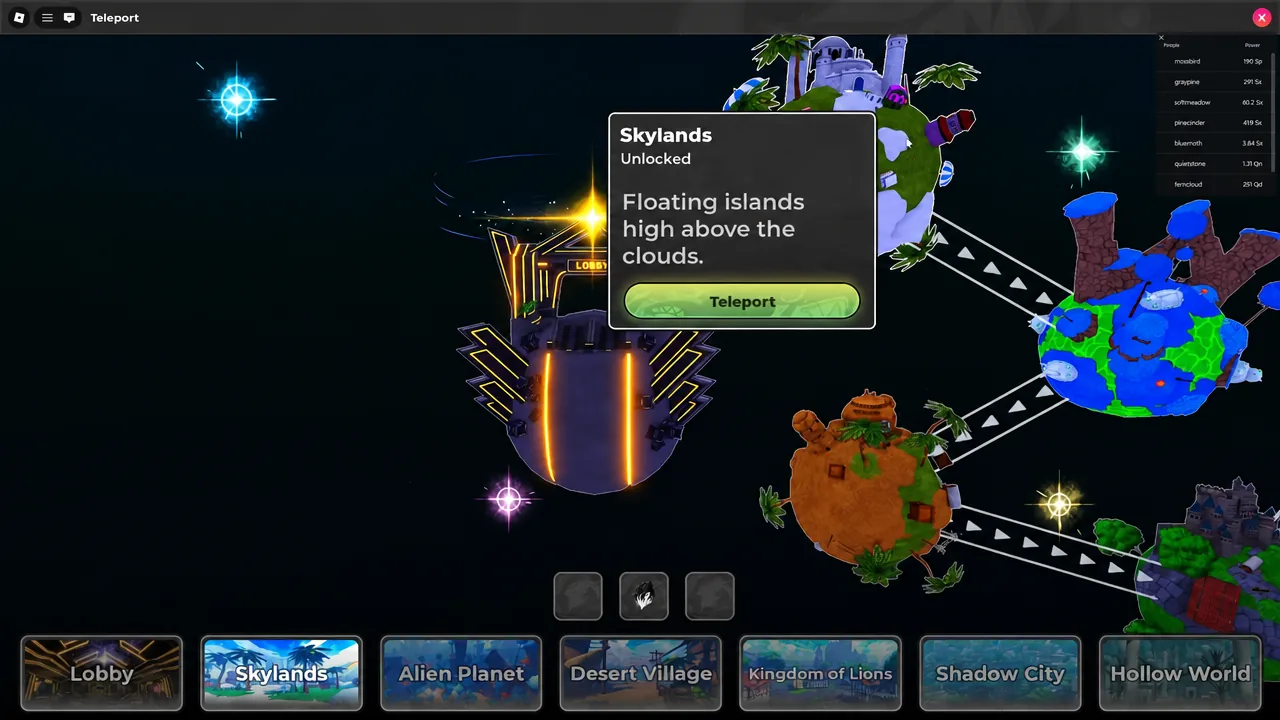Select the Shadow City location tab
The width and height of the screenshot is (1280, 720).
pyautogui.click(x=1000, y=673)
